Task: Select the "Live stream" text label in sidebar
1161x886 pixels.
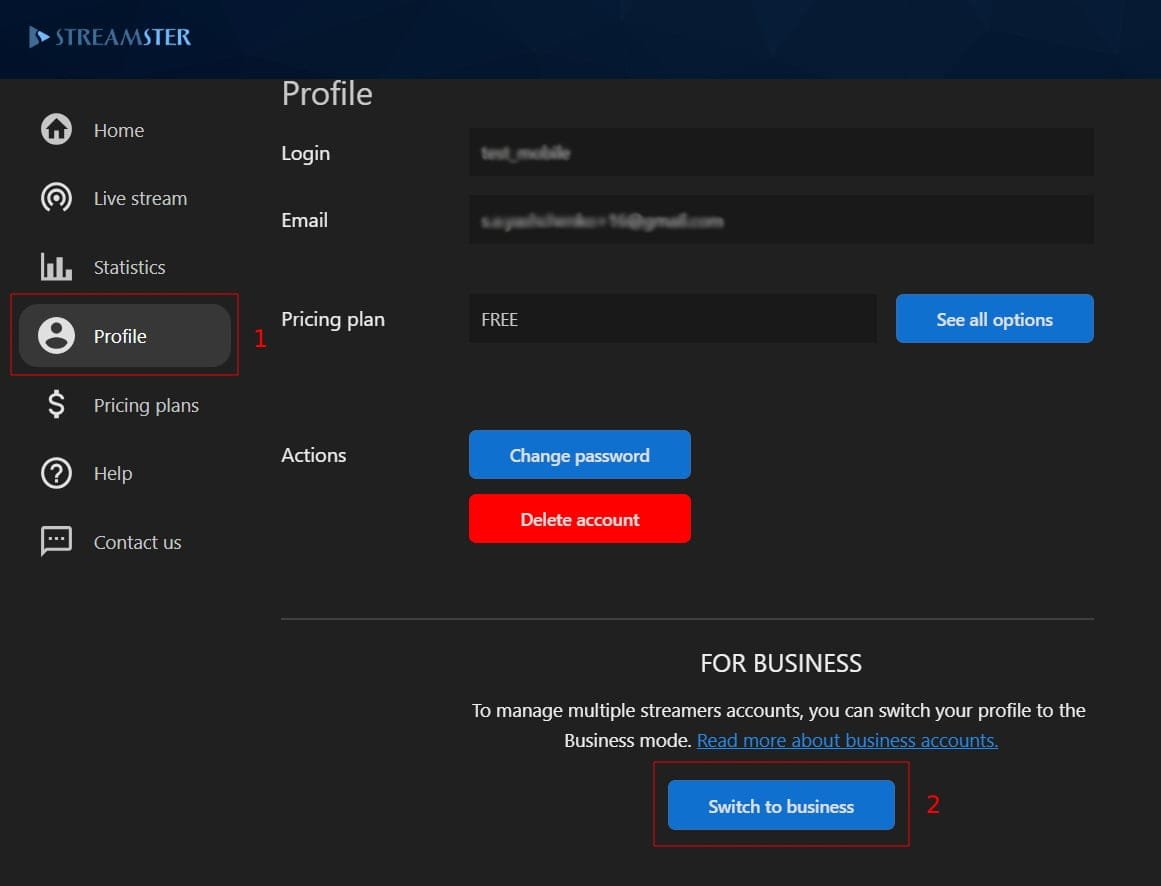Action: (140, 198)
